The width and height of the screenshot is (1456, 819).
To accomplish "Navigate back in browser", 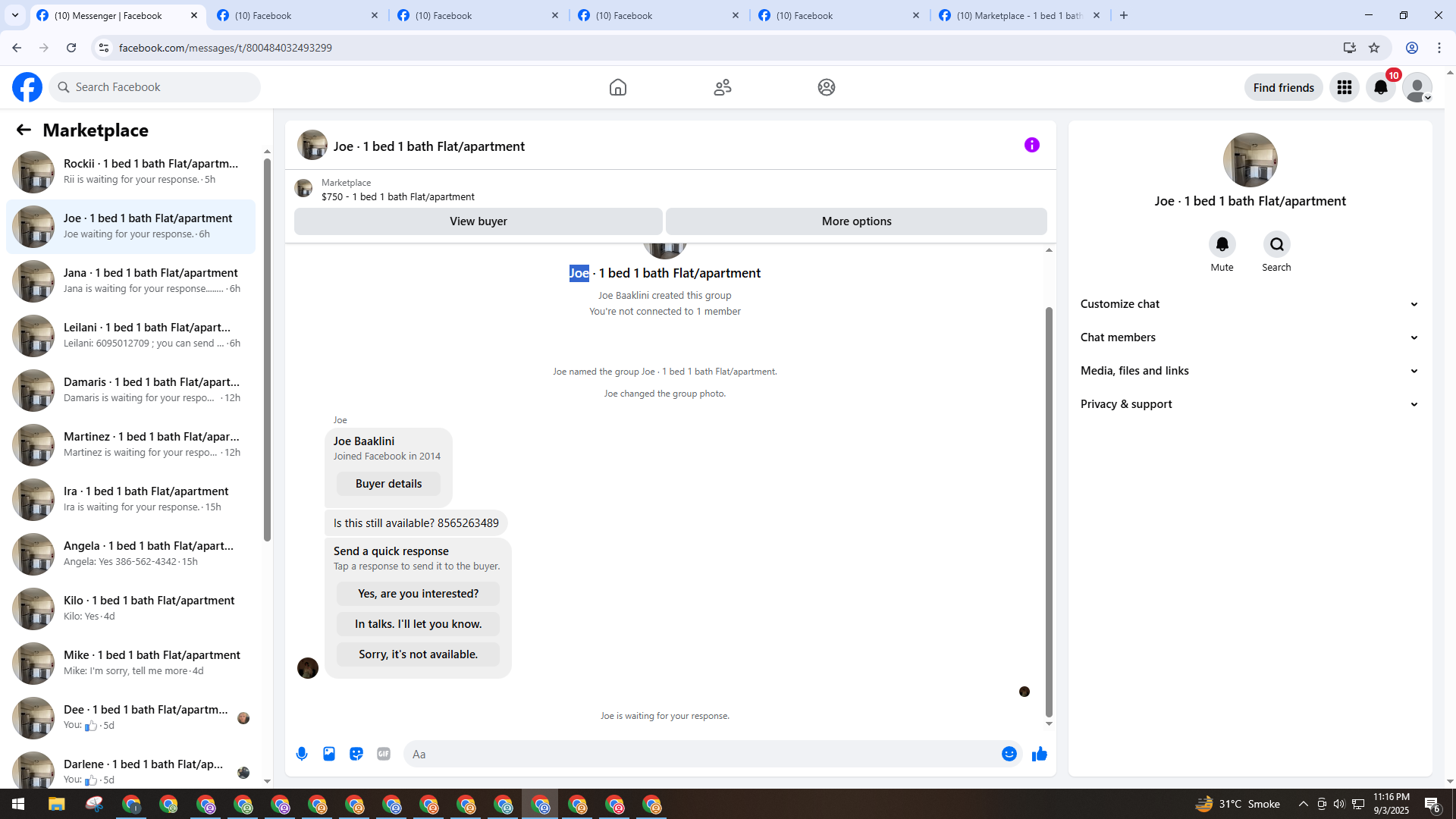I will click(17, 48).
